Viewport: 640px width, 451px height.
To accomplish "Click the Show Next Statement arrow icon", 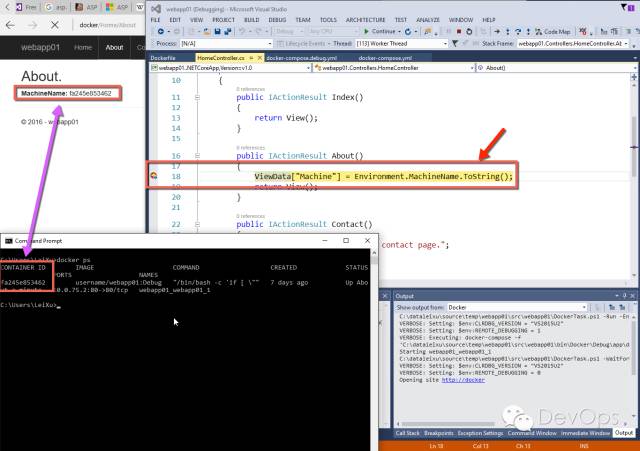I will click(x=497, y=31).
